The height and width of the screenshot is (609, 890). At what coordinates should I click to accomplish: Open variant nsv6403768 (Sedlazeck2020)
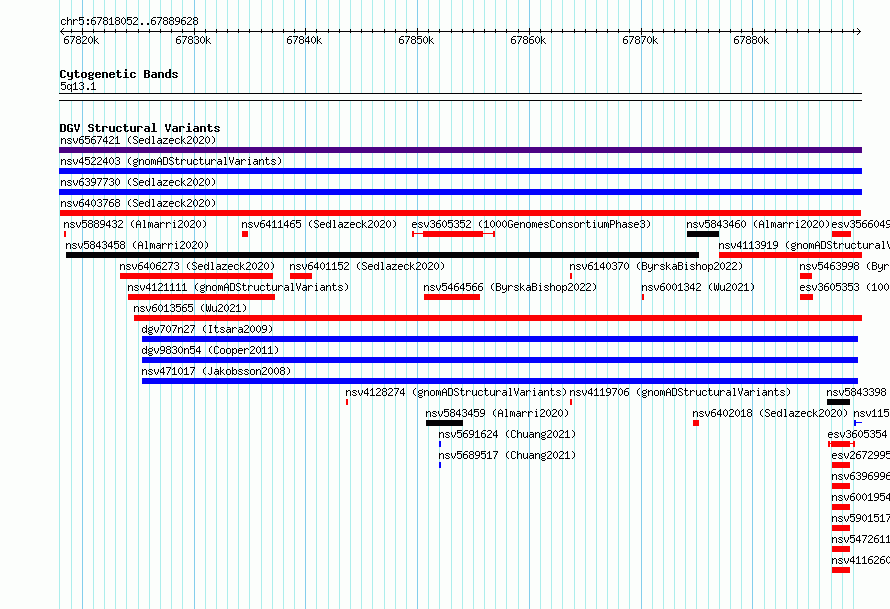pos(138,203)
